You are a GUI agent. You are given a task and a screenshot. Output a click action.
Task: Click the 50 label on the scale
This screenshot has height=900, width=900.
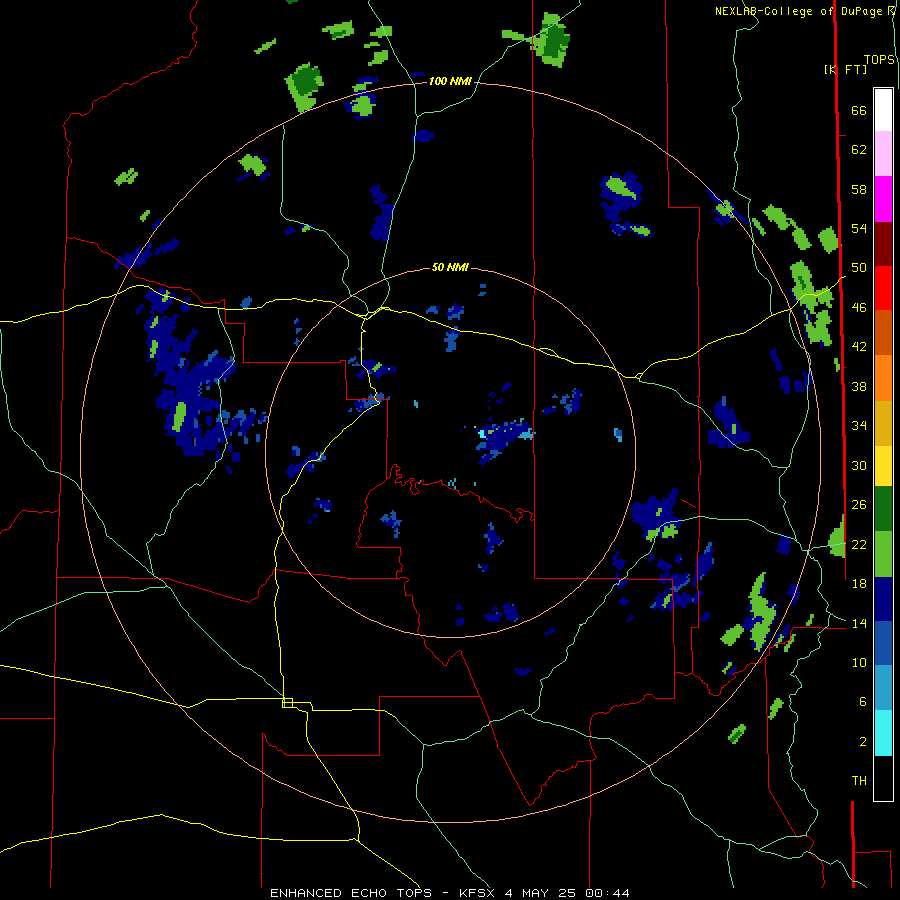tap(859, 268)
